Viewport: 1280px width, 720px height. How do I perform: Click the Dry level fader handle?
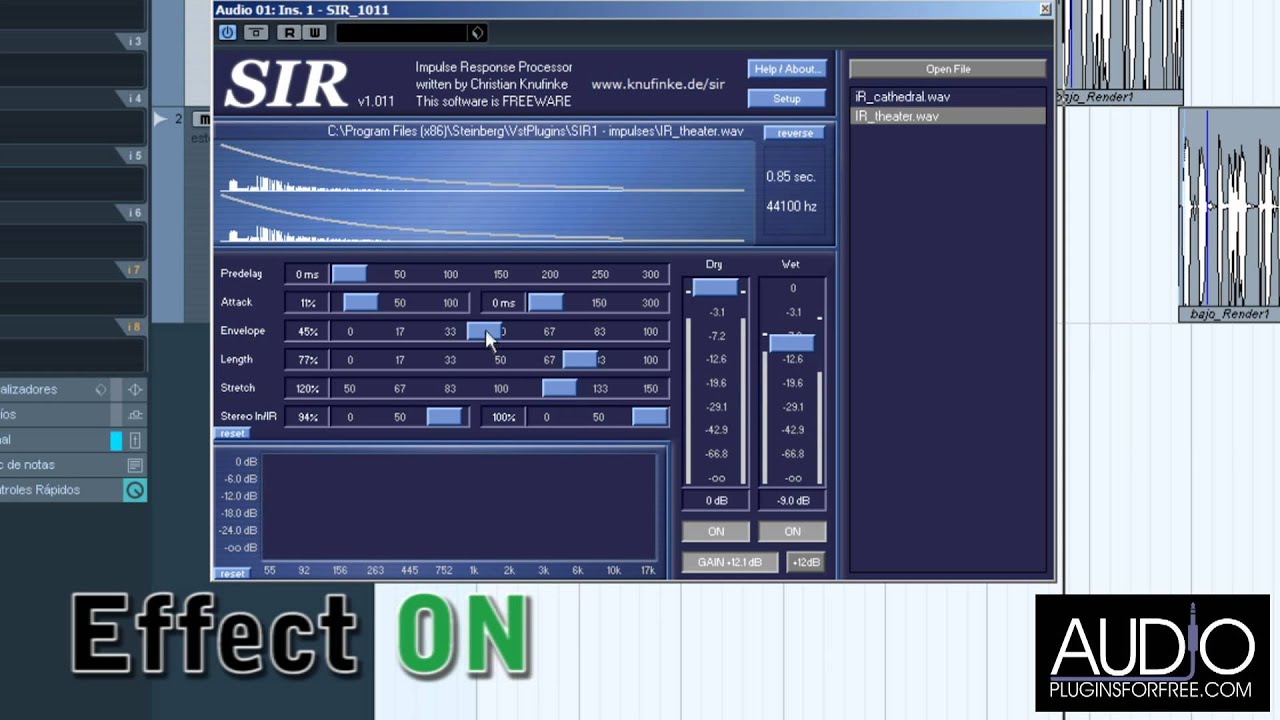[716, 288]
